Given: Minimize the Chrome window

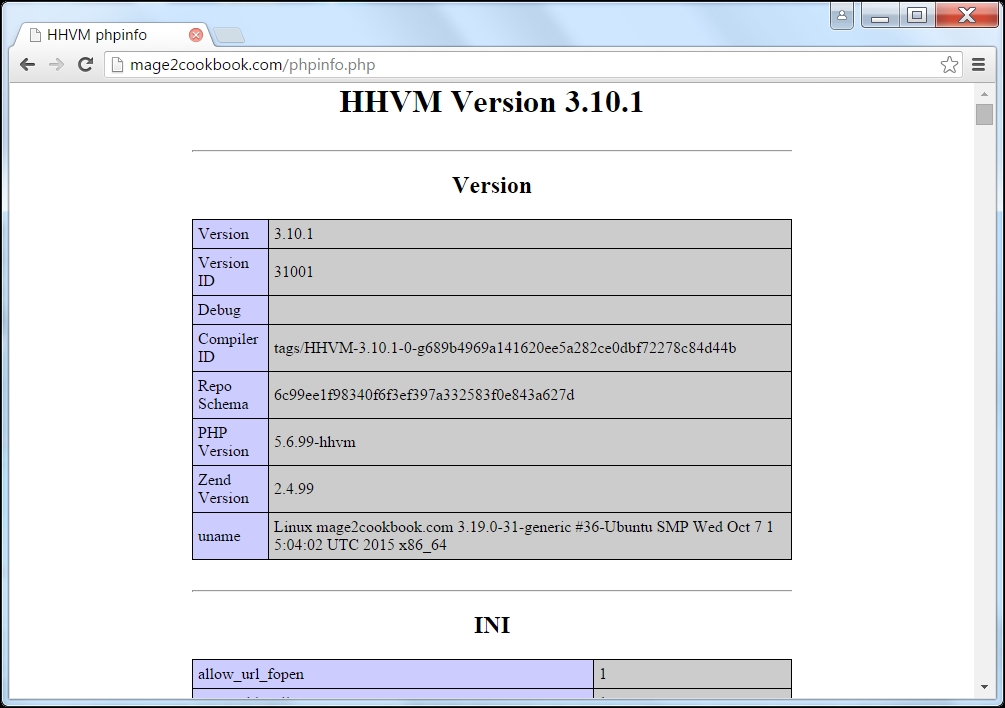Looking at the screenshot, I should pos(880,15).
